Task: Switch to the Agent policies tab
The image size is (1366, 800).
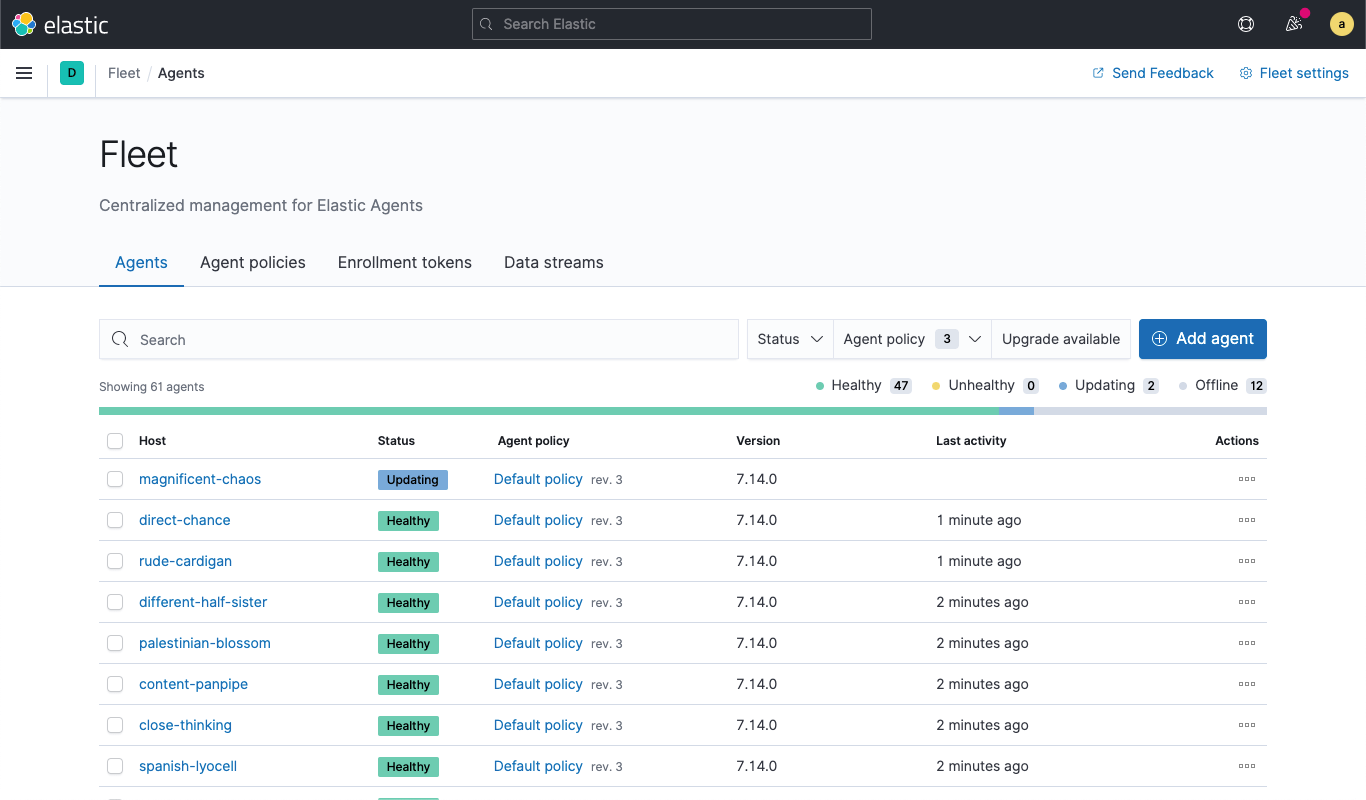Action: pyautogui.click(x=253, y=263)
